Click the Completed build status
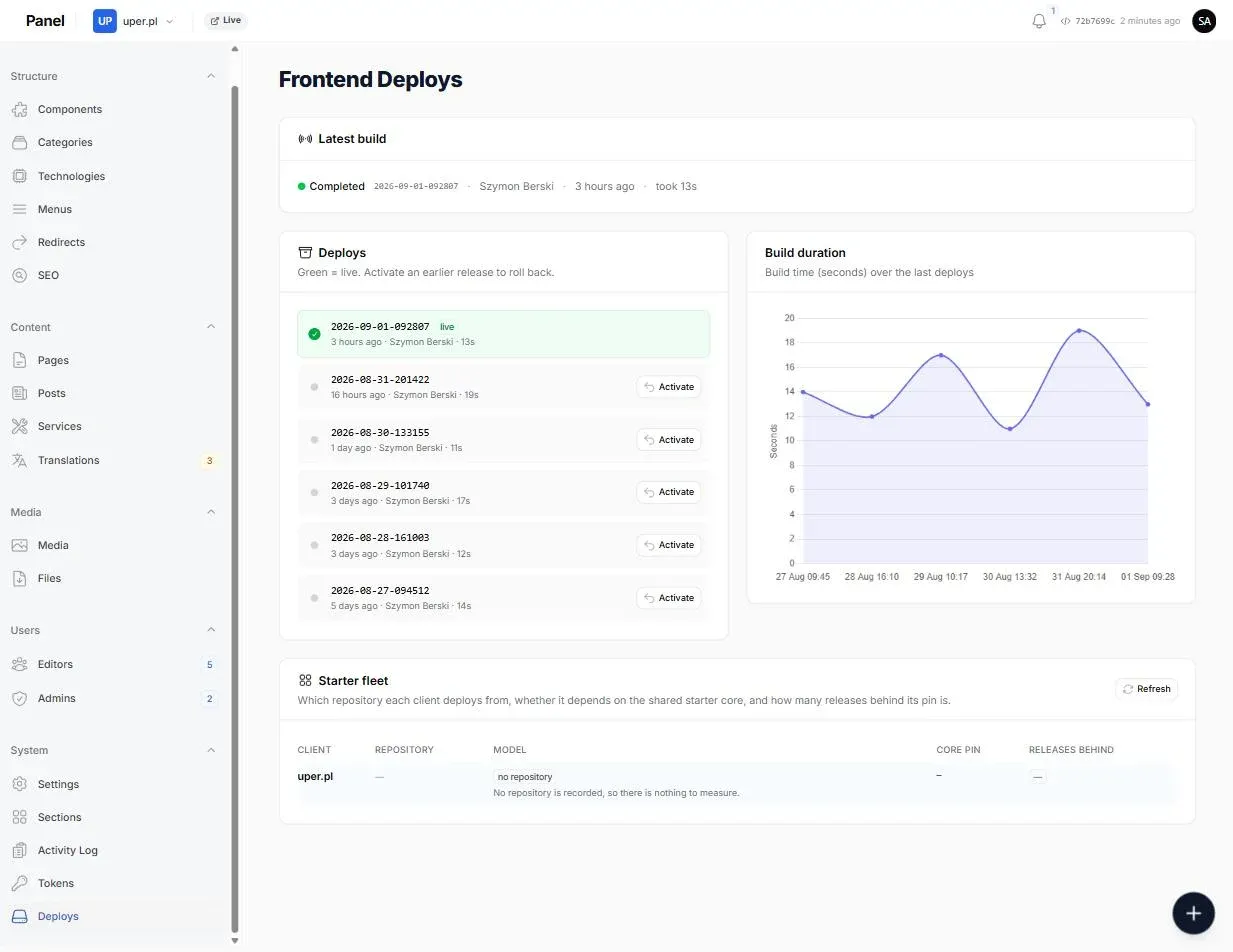 331,186
